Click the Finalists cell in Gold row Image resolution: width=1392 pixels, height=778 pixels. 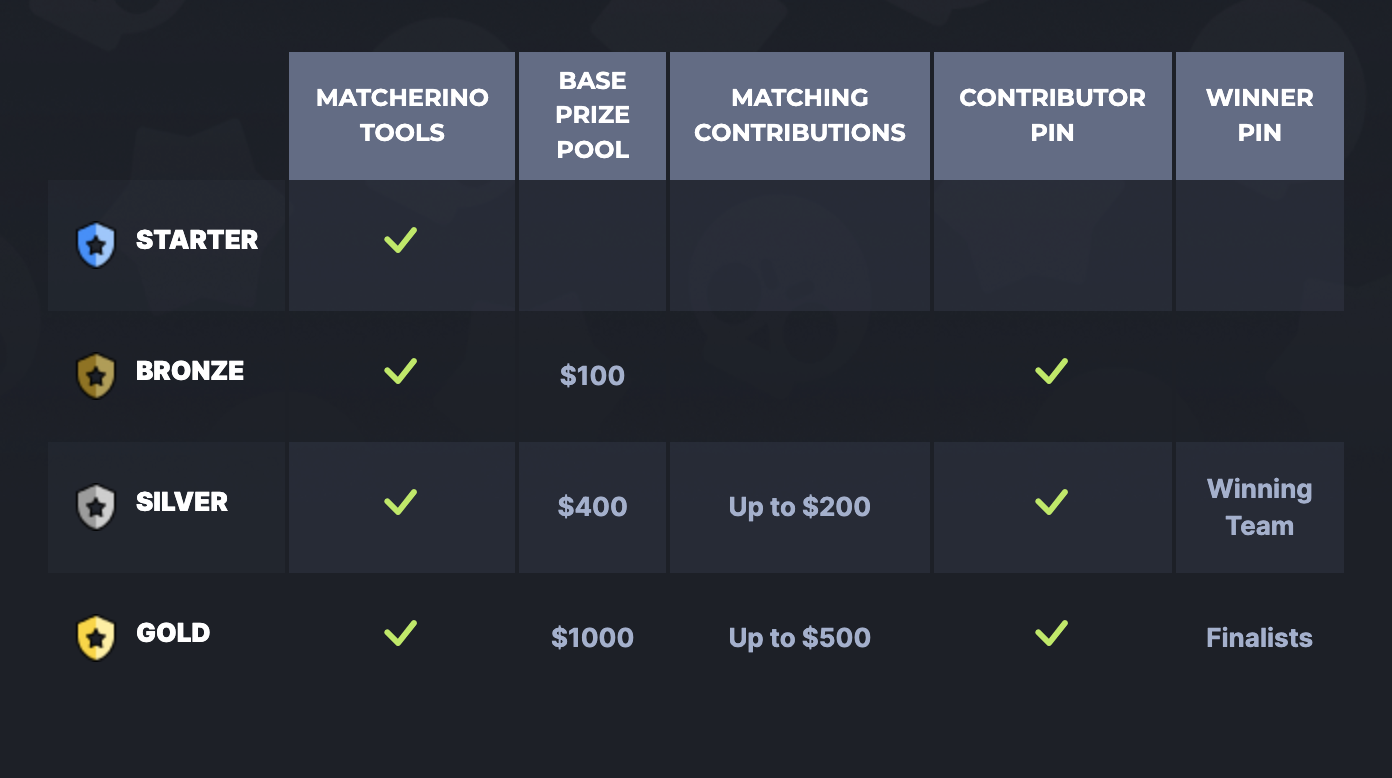coord(1259,638)
